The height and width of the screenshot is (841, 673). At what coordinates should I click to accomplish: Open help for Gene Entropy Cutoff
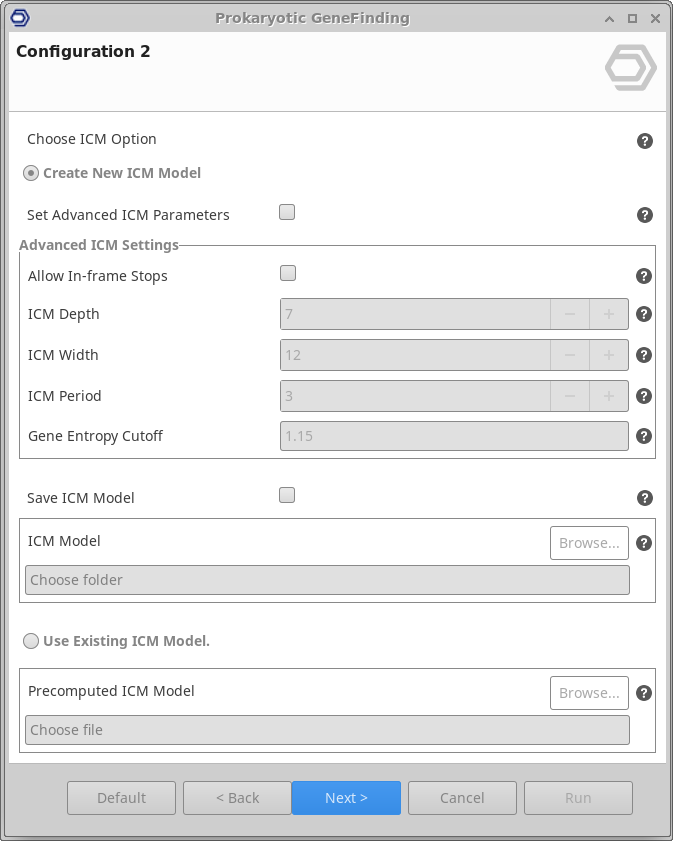(644, 436)
